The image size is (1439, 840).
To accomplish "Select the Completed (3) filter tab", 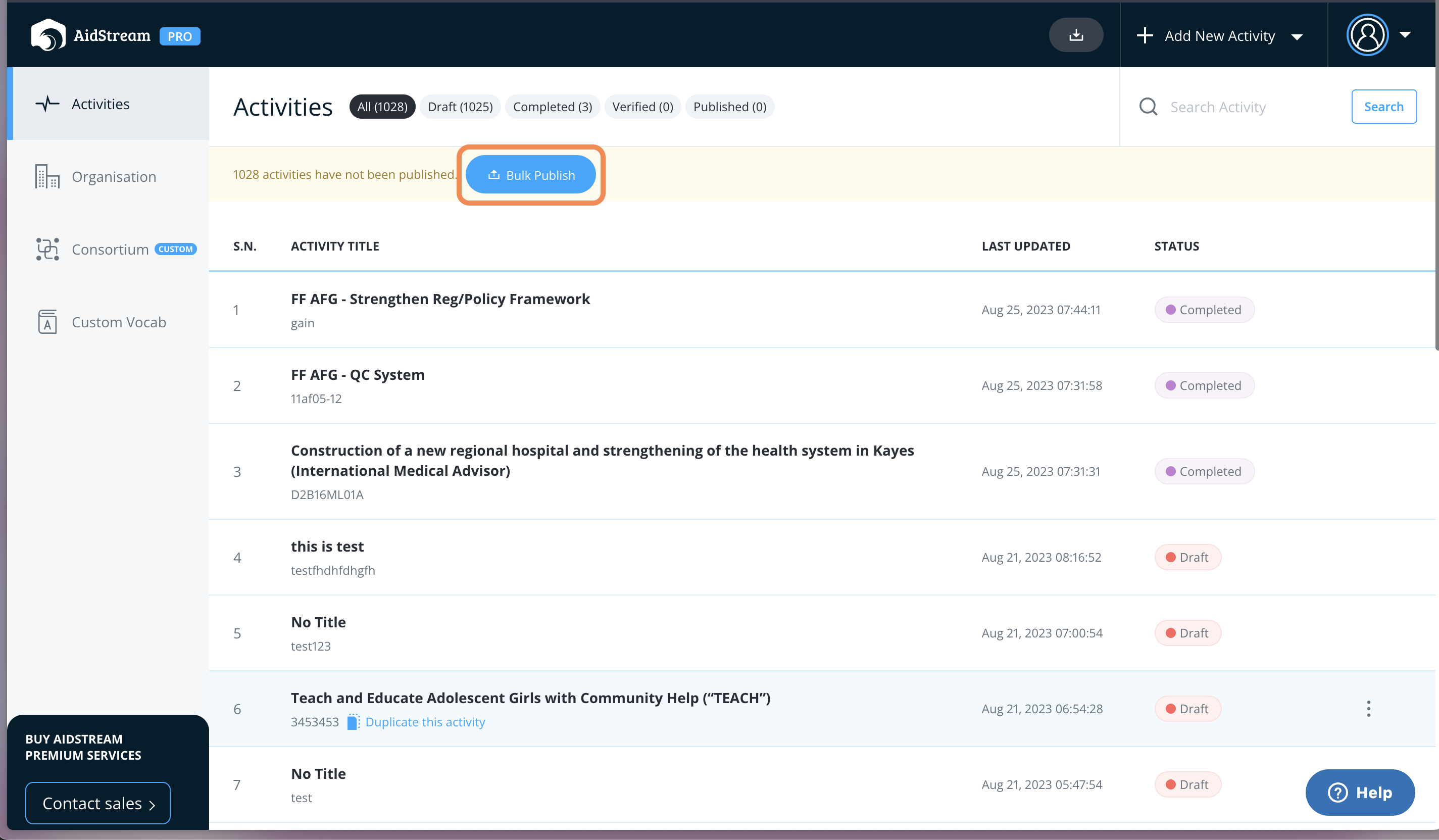I will [x=552, y=107].
